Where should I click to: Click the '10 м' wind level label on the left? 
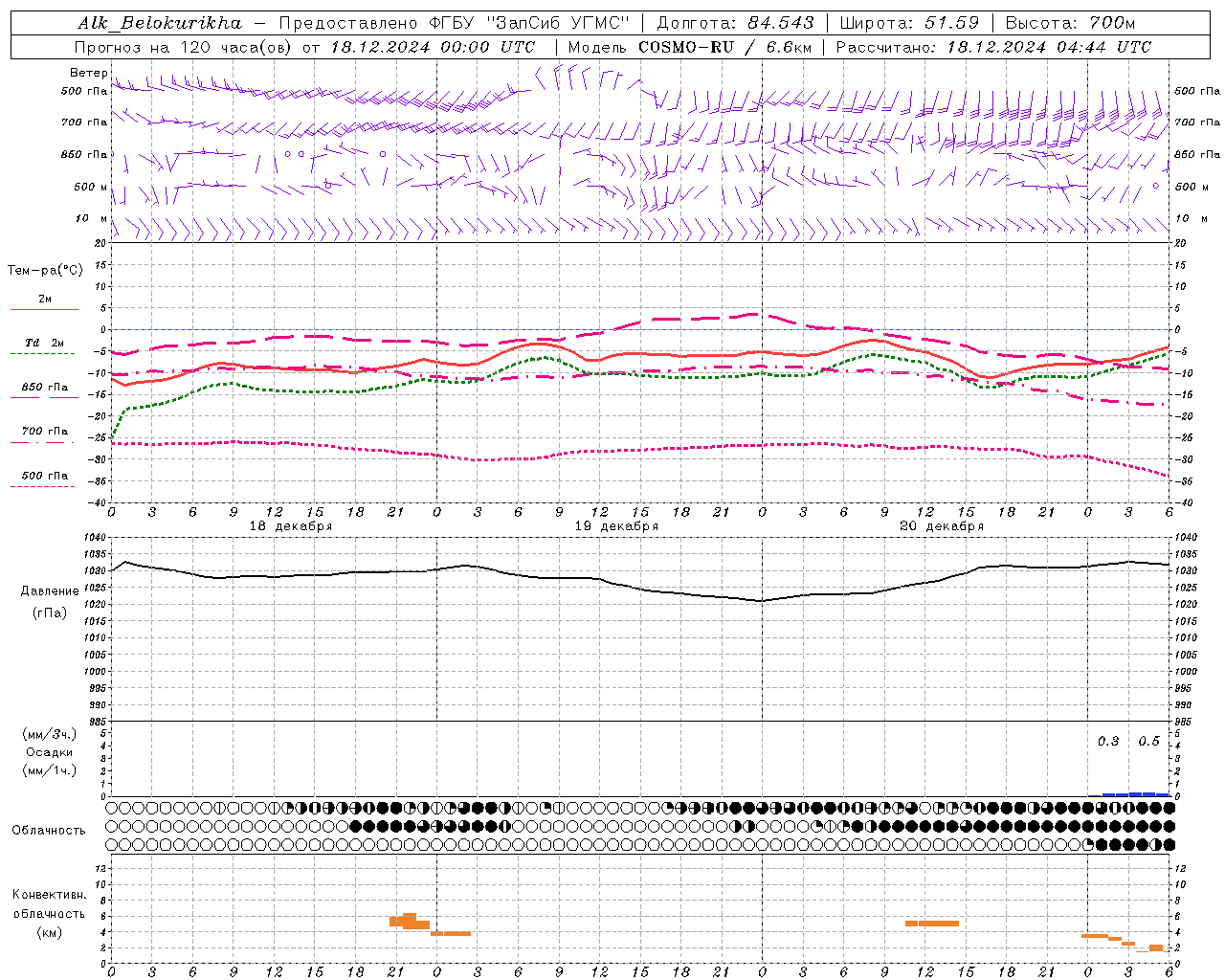(x=92, y=218)
